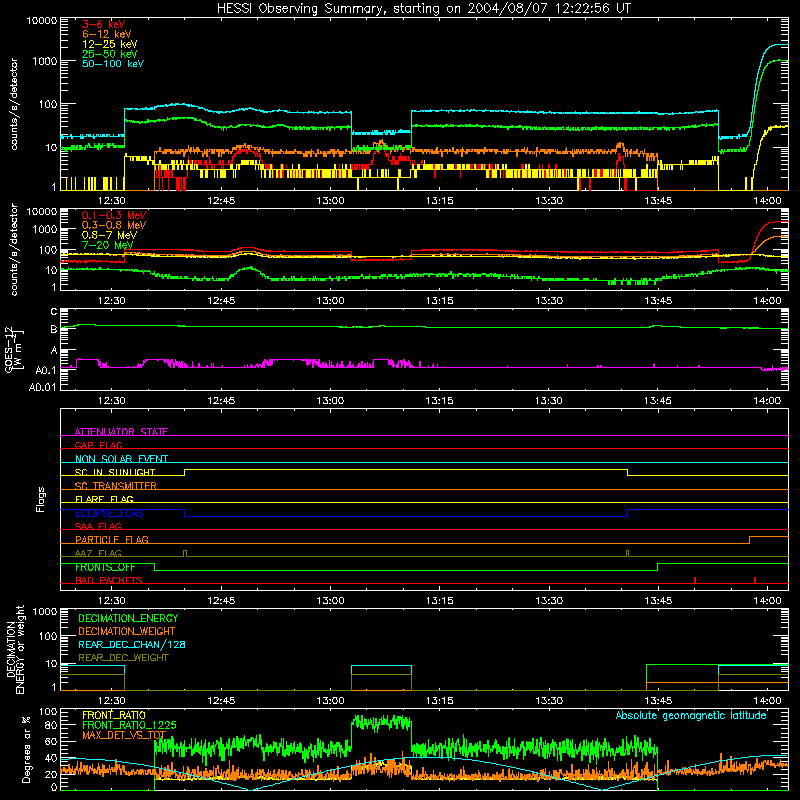Click the 13:45 tick under the decimation plot
This screenshot has height=800, width=800.
click(658, 701)
